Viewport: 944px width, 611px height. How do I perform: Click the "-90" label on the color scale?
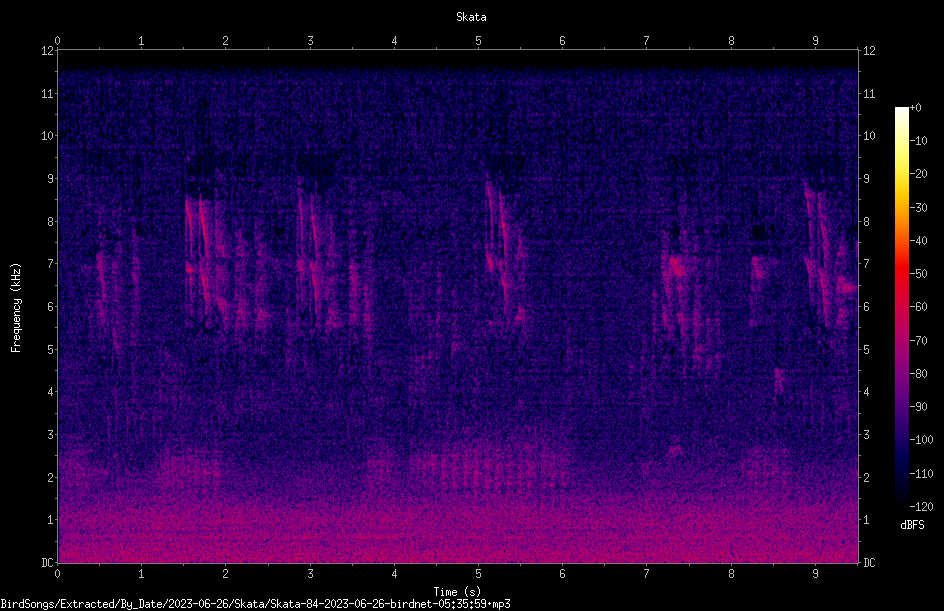(919, 407)
